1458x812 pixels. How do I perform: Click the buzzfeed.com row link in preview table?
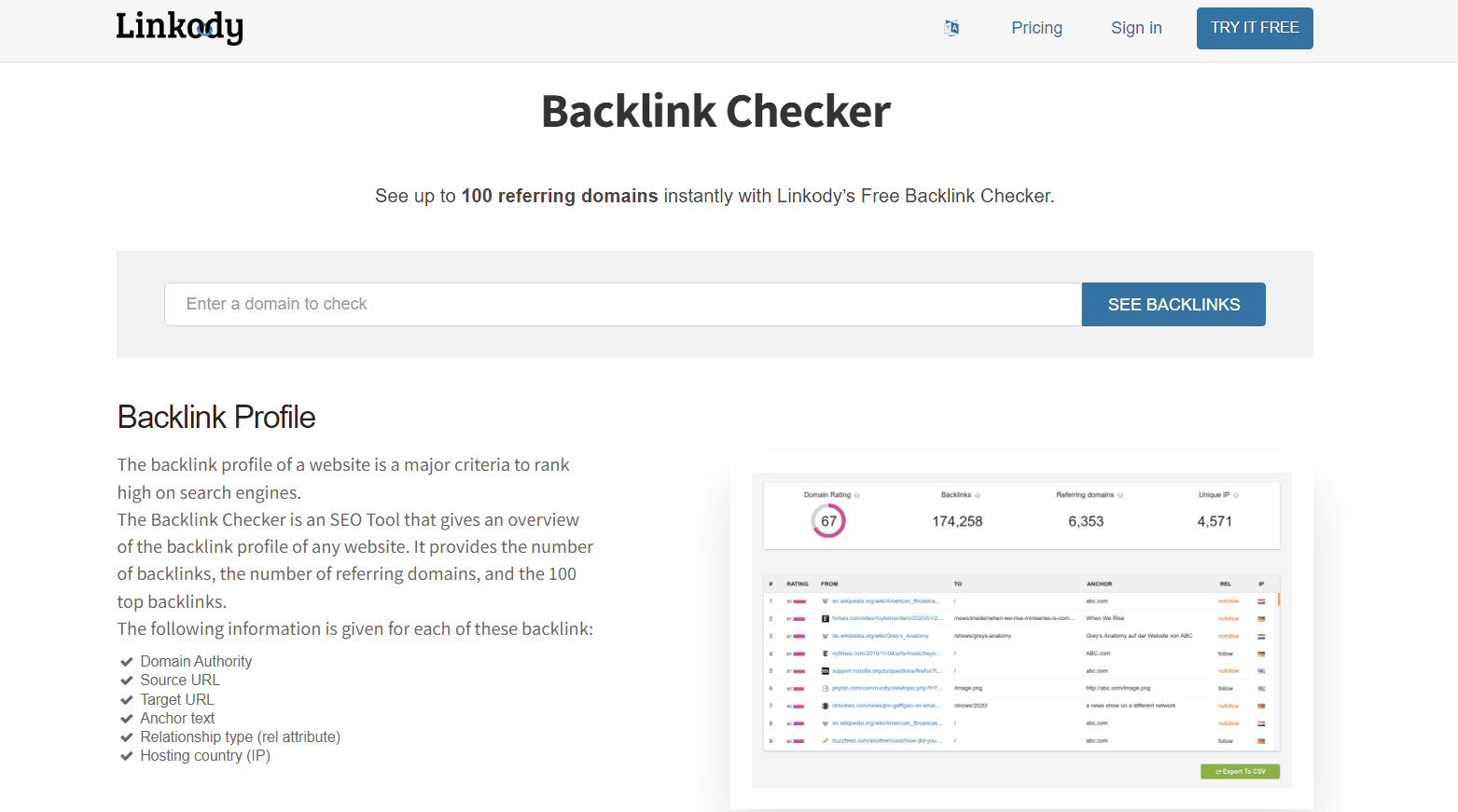pyautogui.click(x=886, y=741)
